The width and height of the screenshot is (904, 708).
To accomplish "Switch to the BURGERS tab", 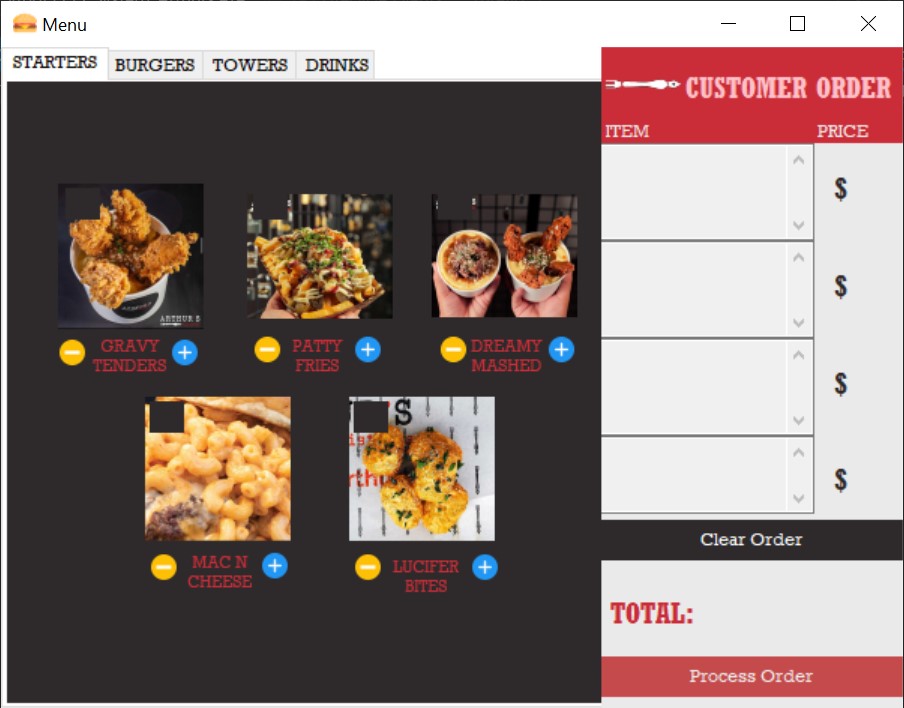I will coord(155,65).
